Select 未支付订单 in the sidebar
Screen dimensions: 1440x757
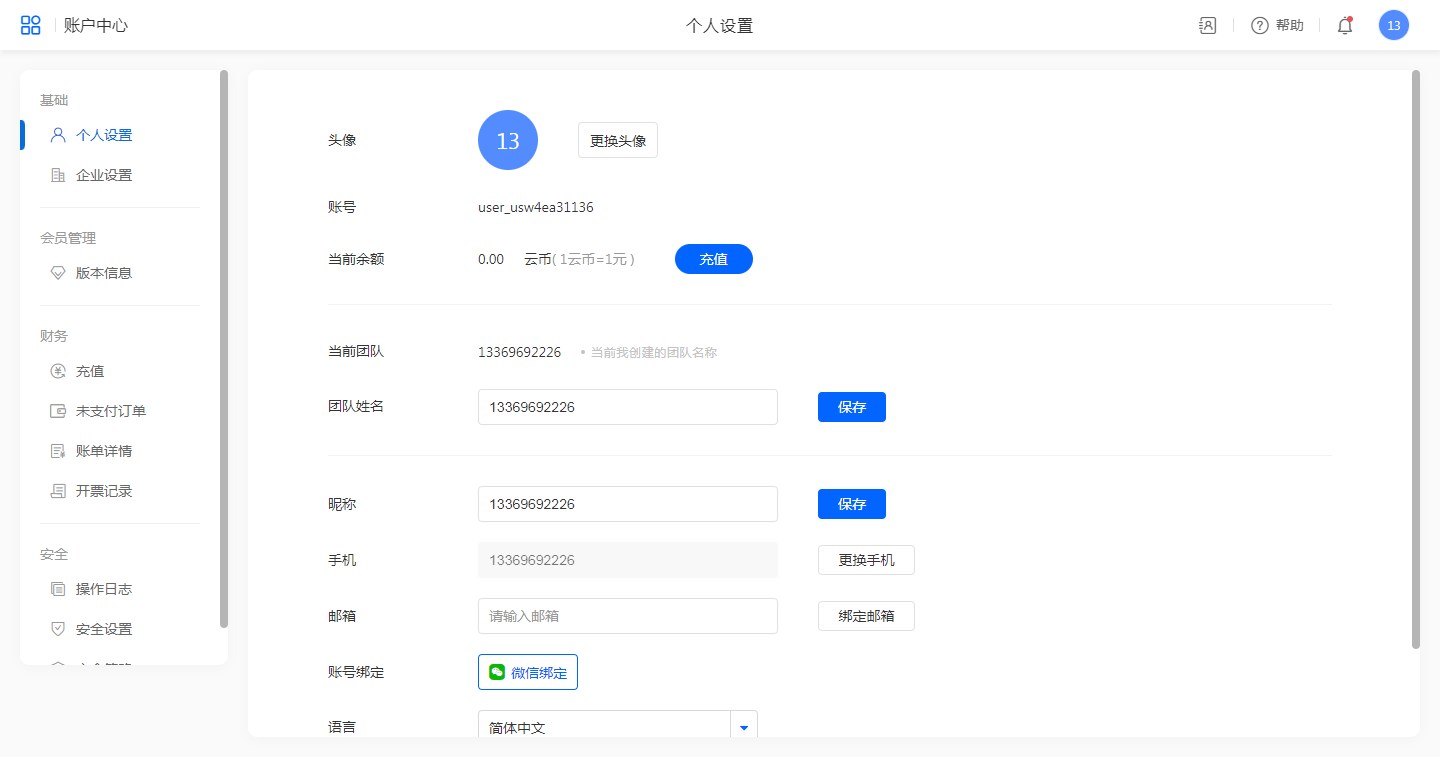pos(110,411)
